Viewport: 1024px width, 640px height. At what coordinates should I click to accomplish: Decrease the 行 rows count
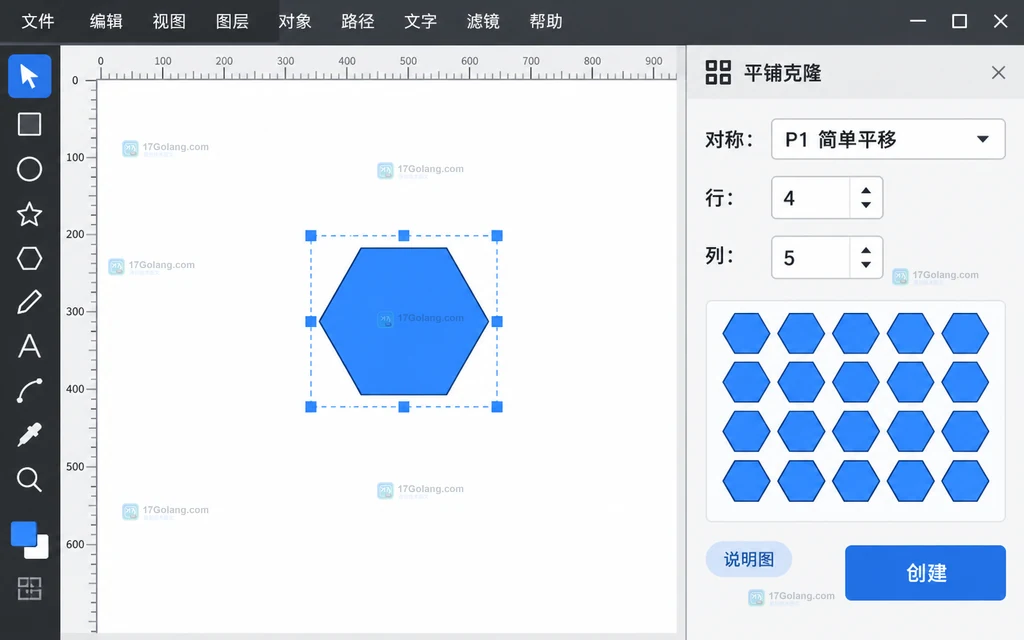[866, 205]
